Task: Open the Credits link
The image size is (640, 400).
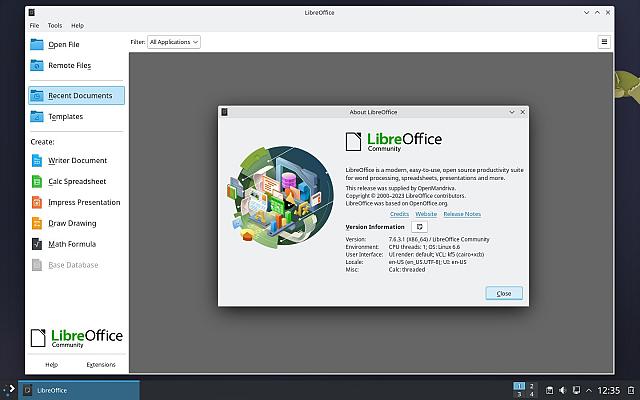Action: 399,214
